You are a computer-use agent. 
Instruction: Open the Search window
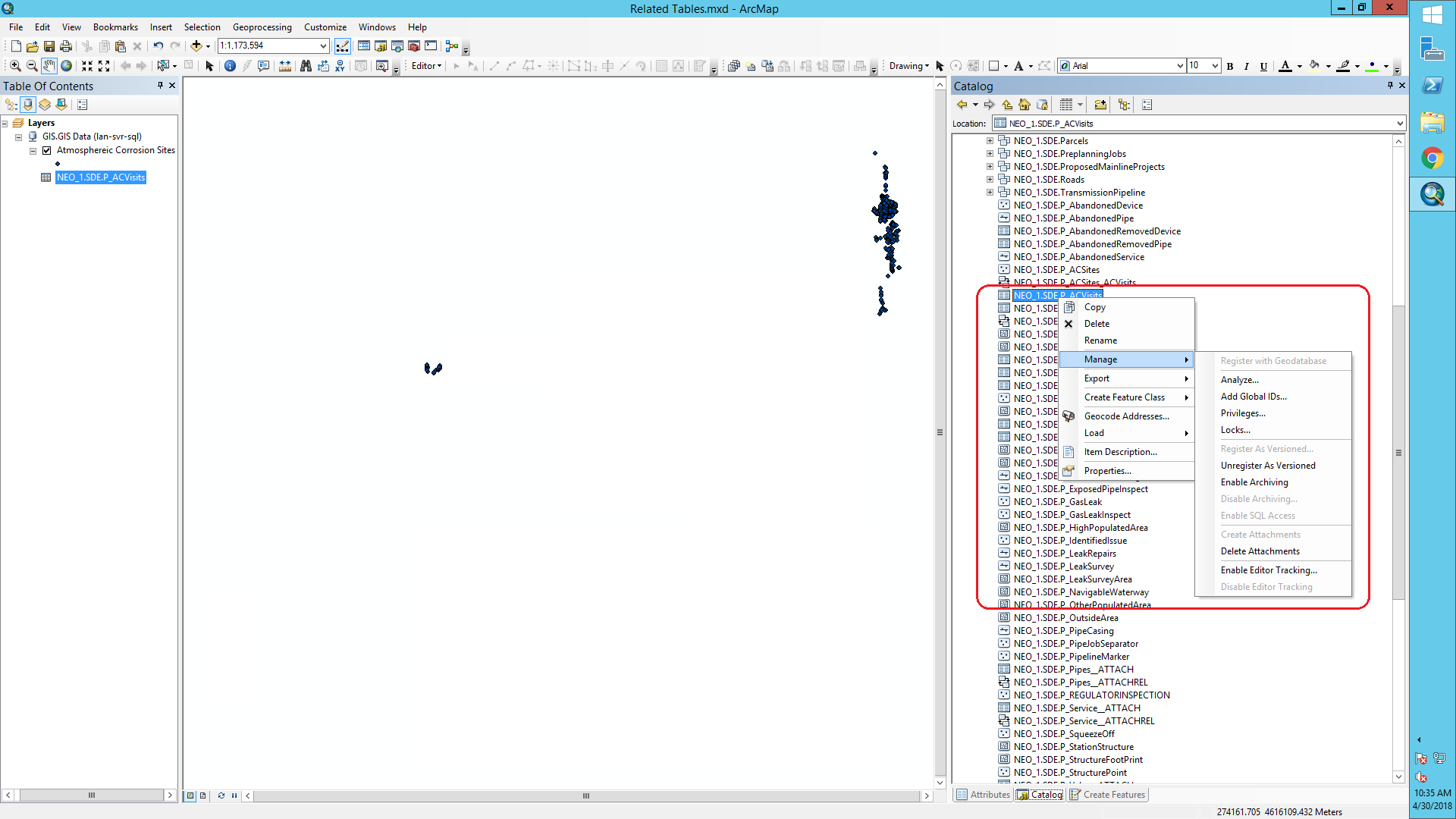397,46
